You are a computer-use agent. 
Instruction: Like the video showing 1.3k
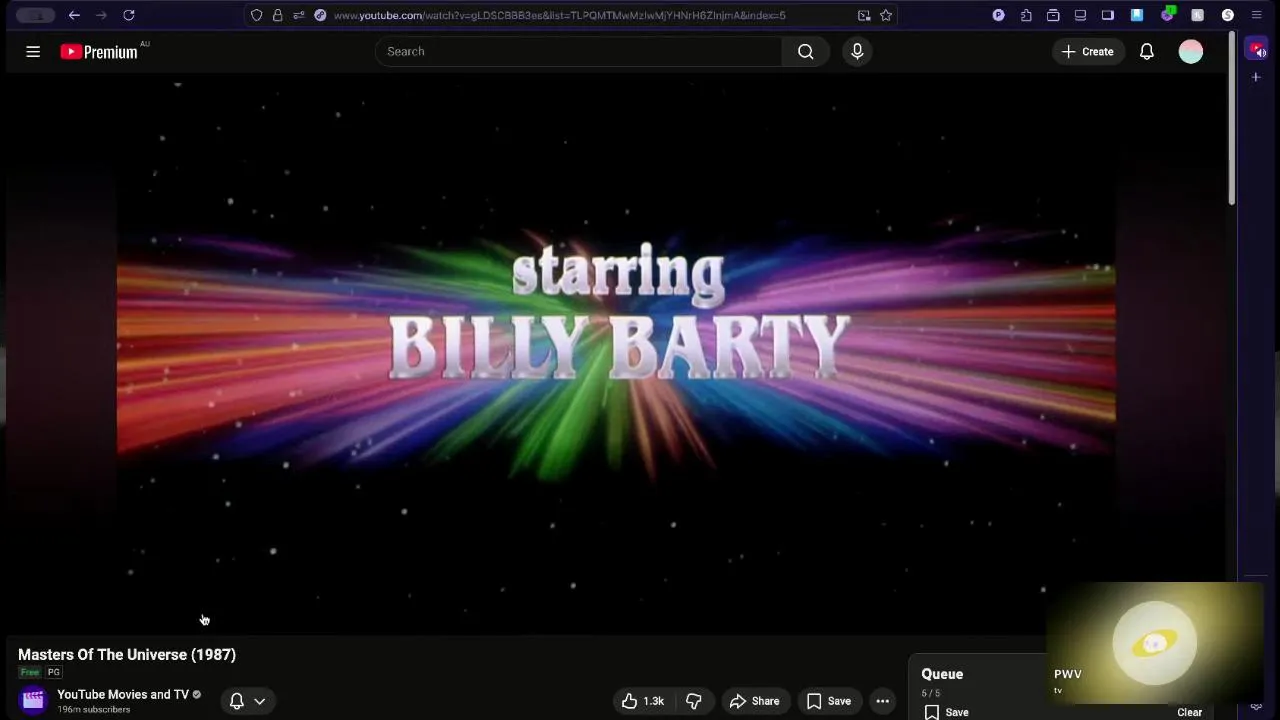coord(643,701)
